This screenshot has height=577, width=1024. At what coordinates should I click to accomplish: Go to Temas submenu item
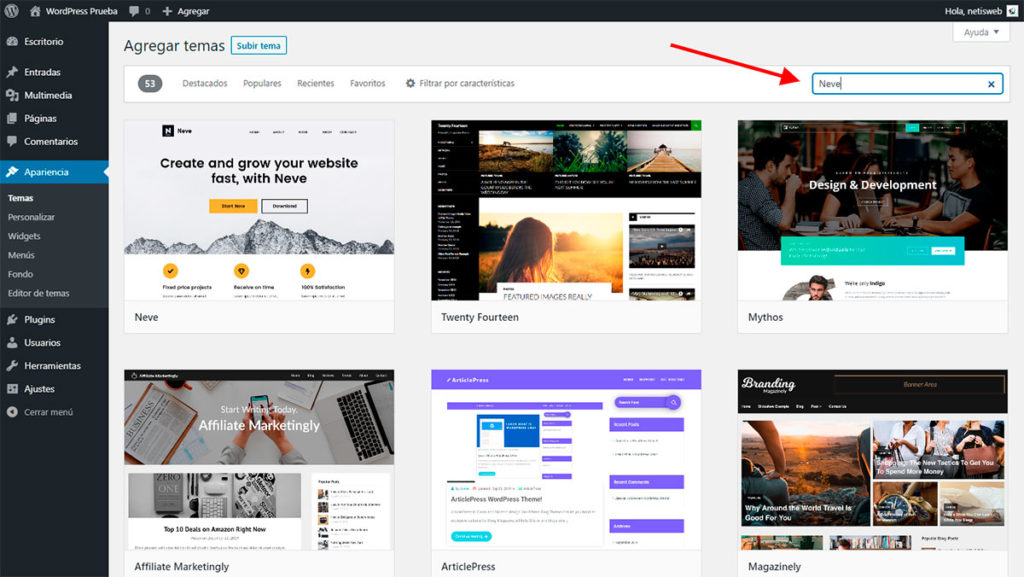(20, 198)
